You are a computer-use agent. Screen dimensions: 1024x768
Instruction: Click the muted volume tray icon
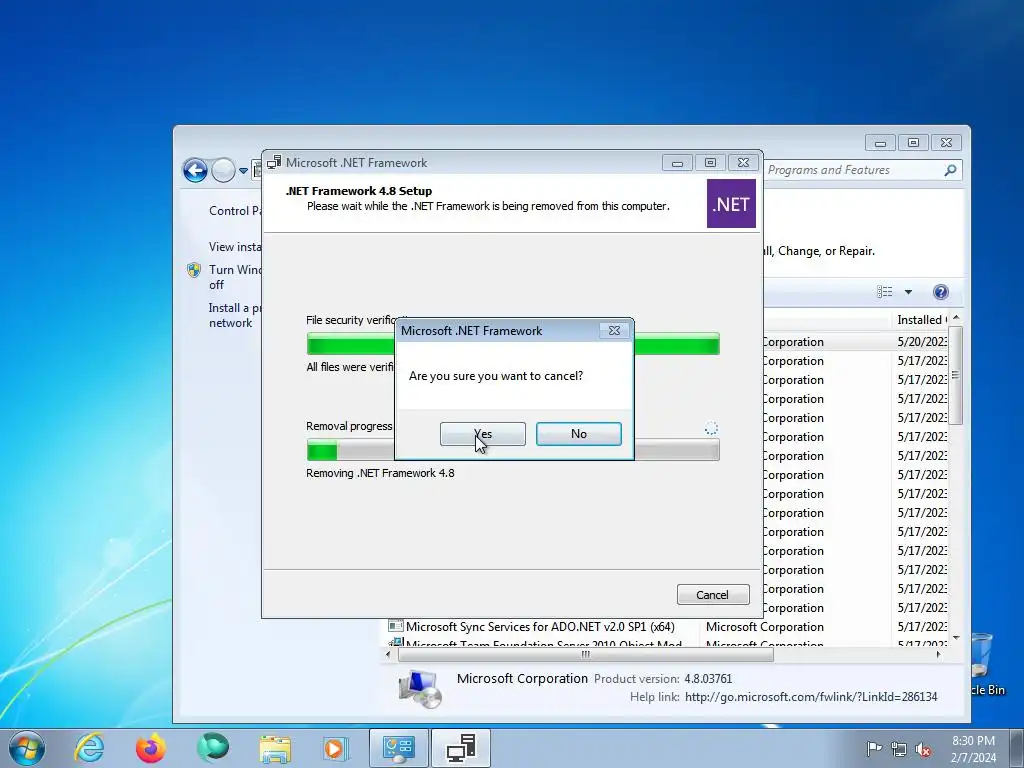(x=923, y=749)
